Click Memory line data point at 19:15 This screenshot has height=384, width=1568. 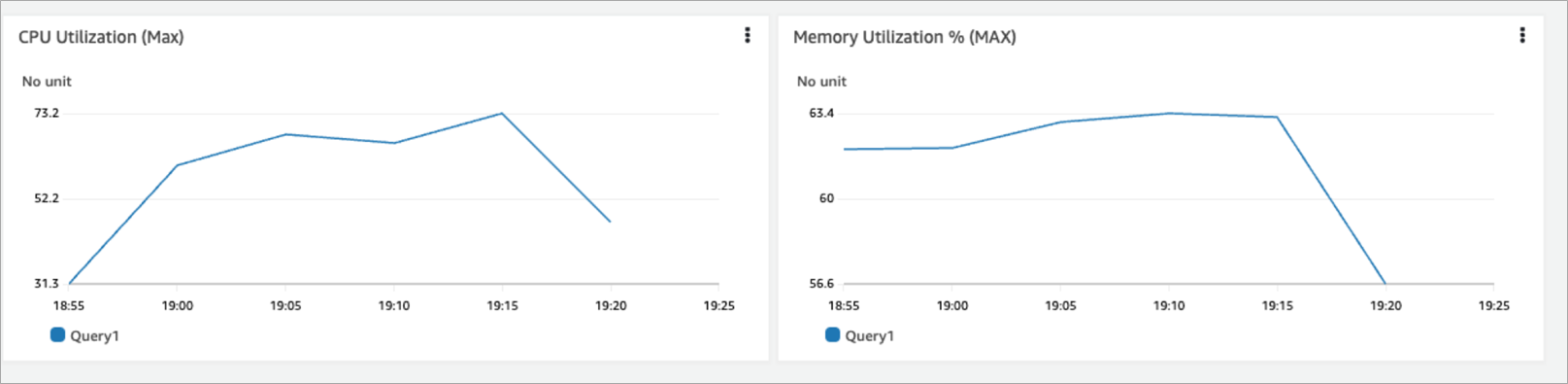coord(1277,117)
